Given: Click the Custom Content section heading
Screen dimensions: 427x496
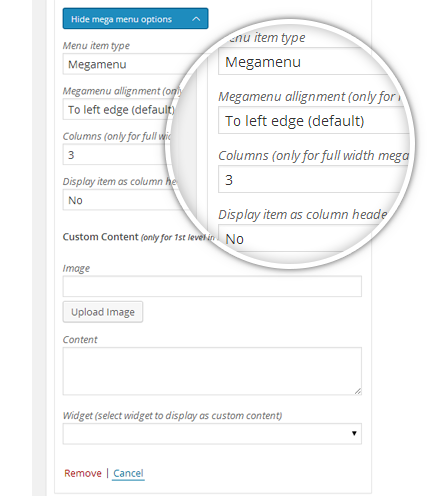Looking at the screenshot, I should coord(100,237).
